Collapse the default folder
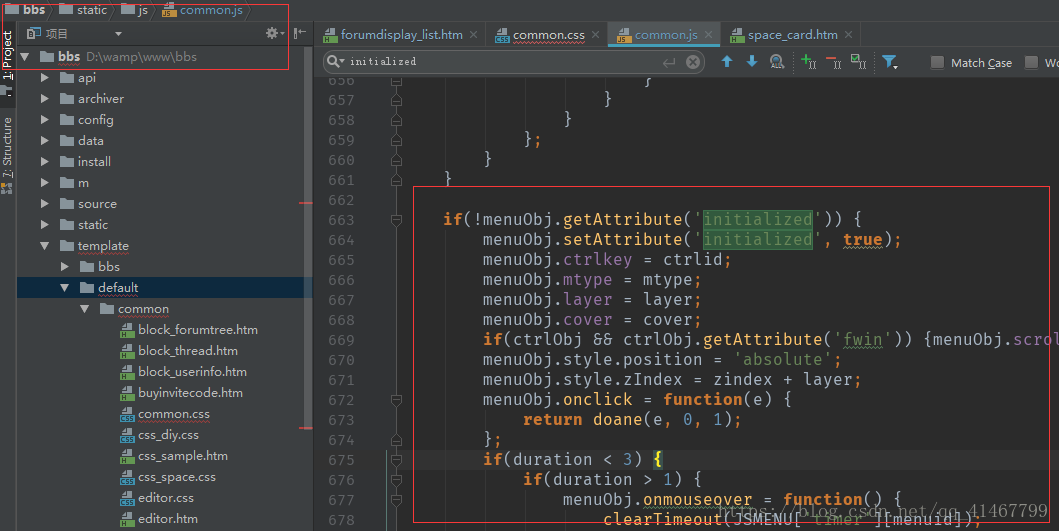 click(x=65, y=288)
